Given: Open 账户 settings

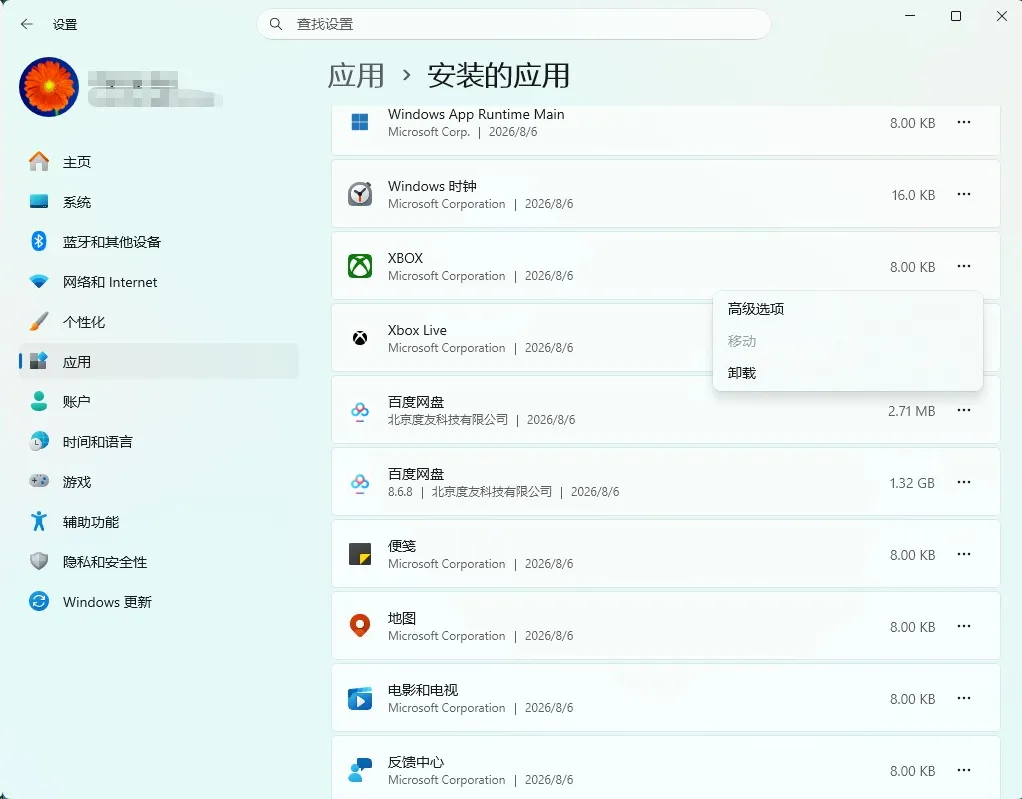Looking at the screenshot, I should click(x=158, y=401).
